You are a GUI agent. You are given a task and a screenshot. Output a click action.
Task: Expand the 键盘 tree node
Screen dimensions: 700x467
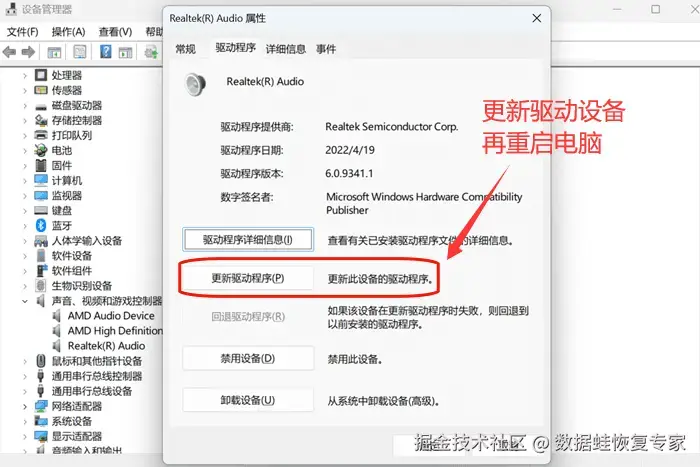(25, 211)
